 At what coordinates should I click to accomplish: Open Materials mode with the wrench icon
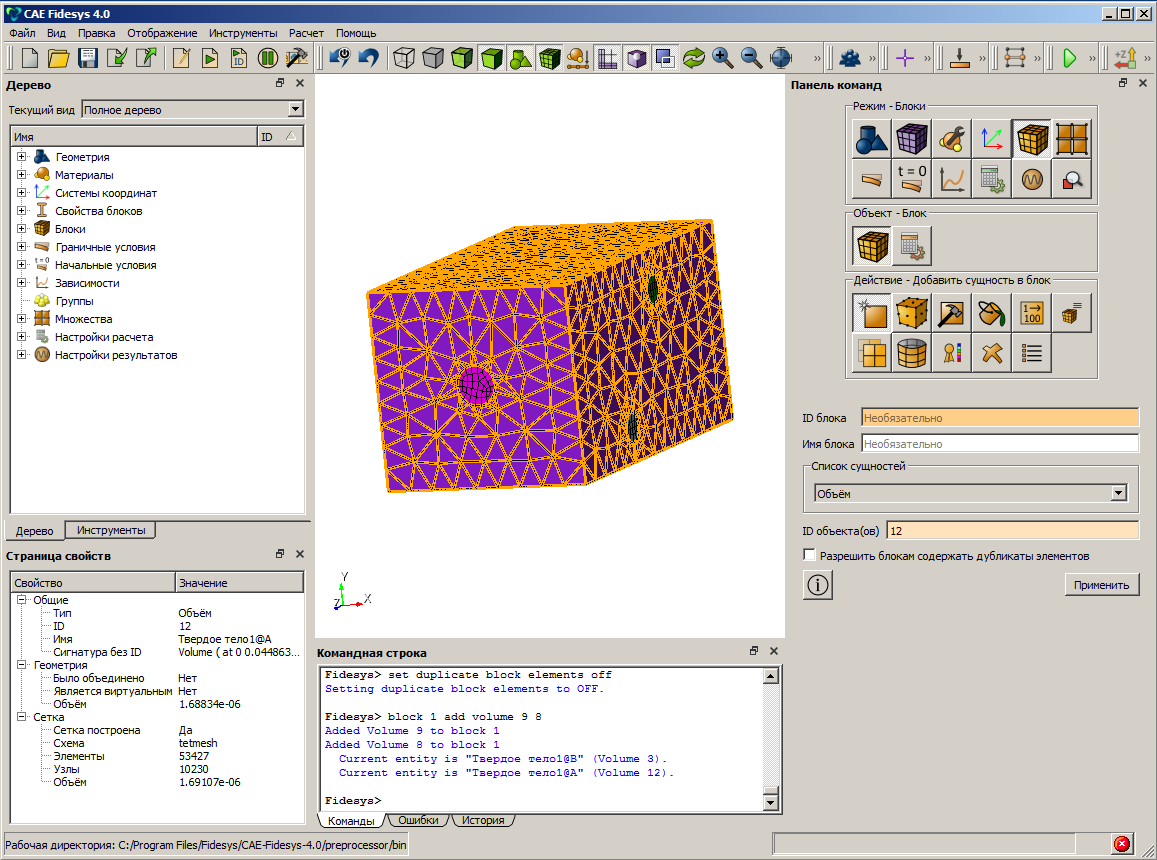click(x=951, y=138)
